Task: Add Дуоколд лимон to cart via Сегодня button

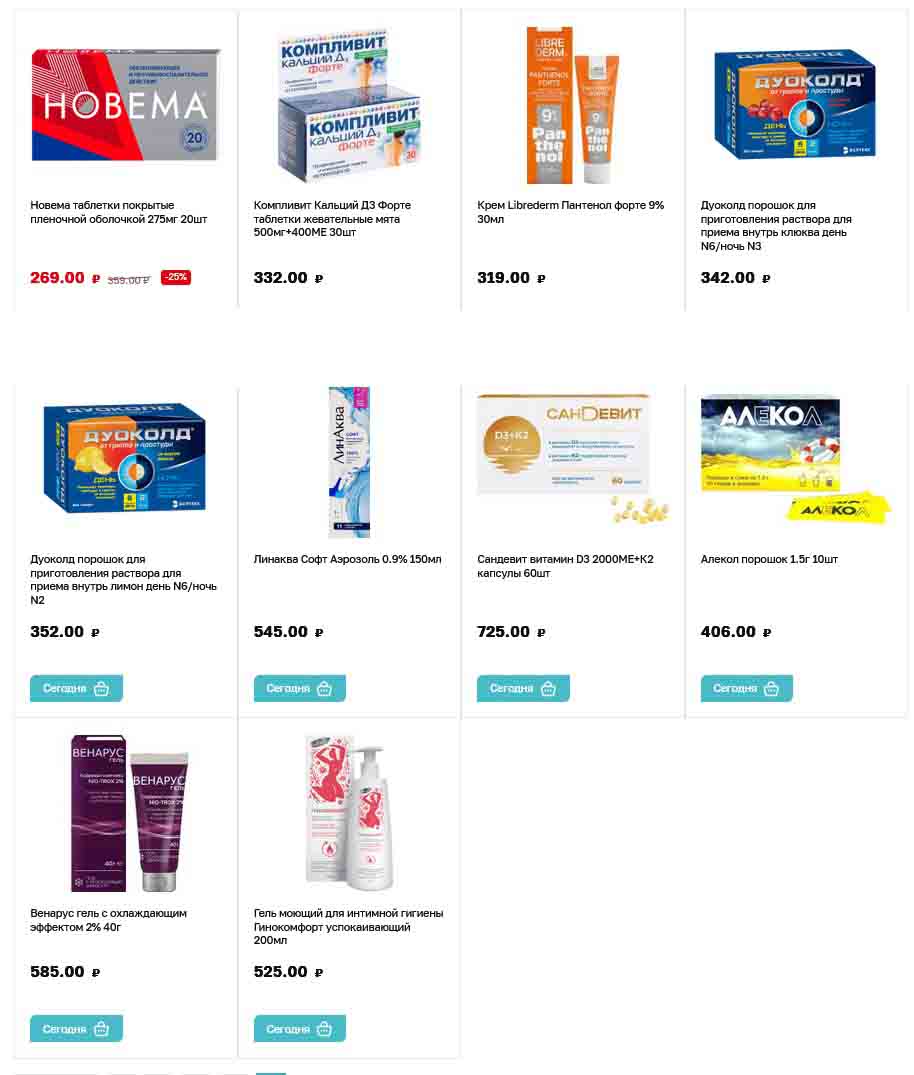Action: click(76, 688)
